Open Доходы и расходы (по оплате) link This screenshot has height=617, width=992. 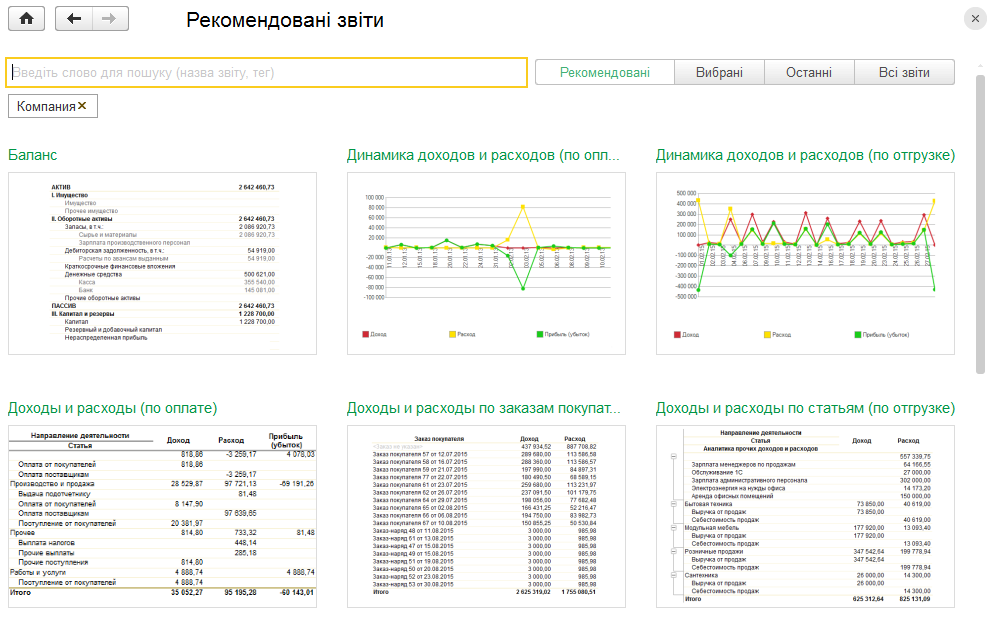click(x=113, y=408)
